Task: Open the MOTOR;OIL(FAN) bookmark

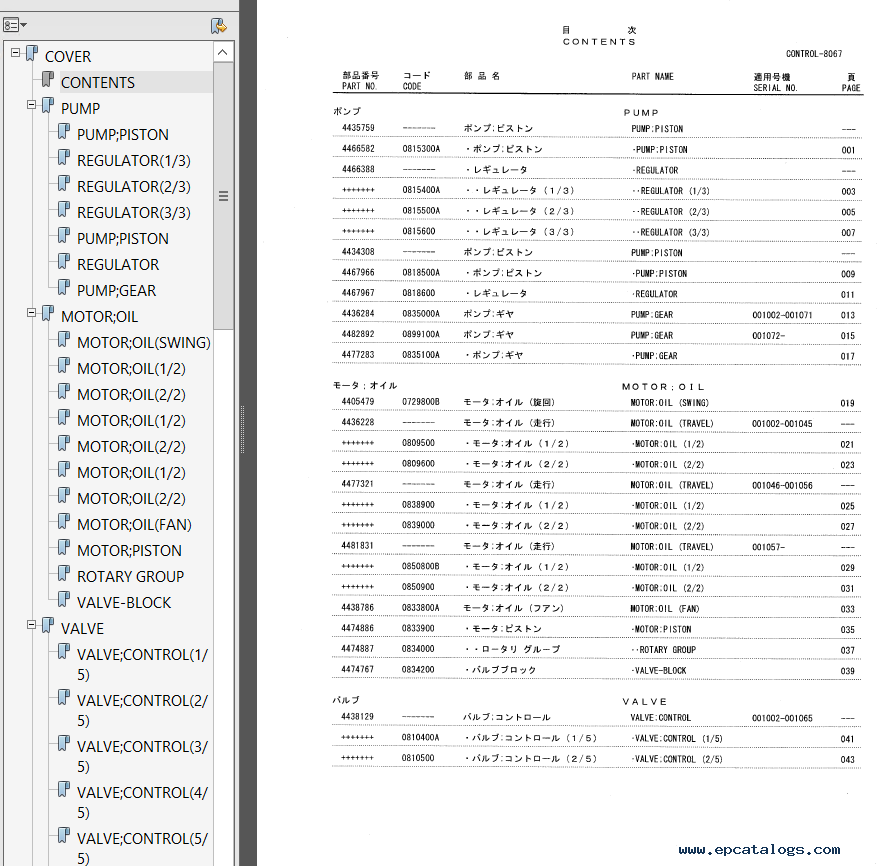Action: point(134,525)
